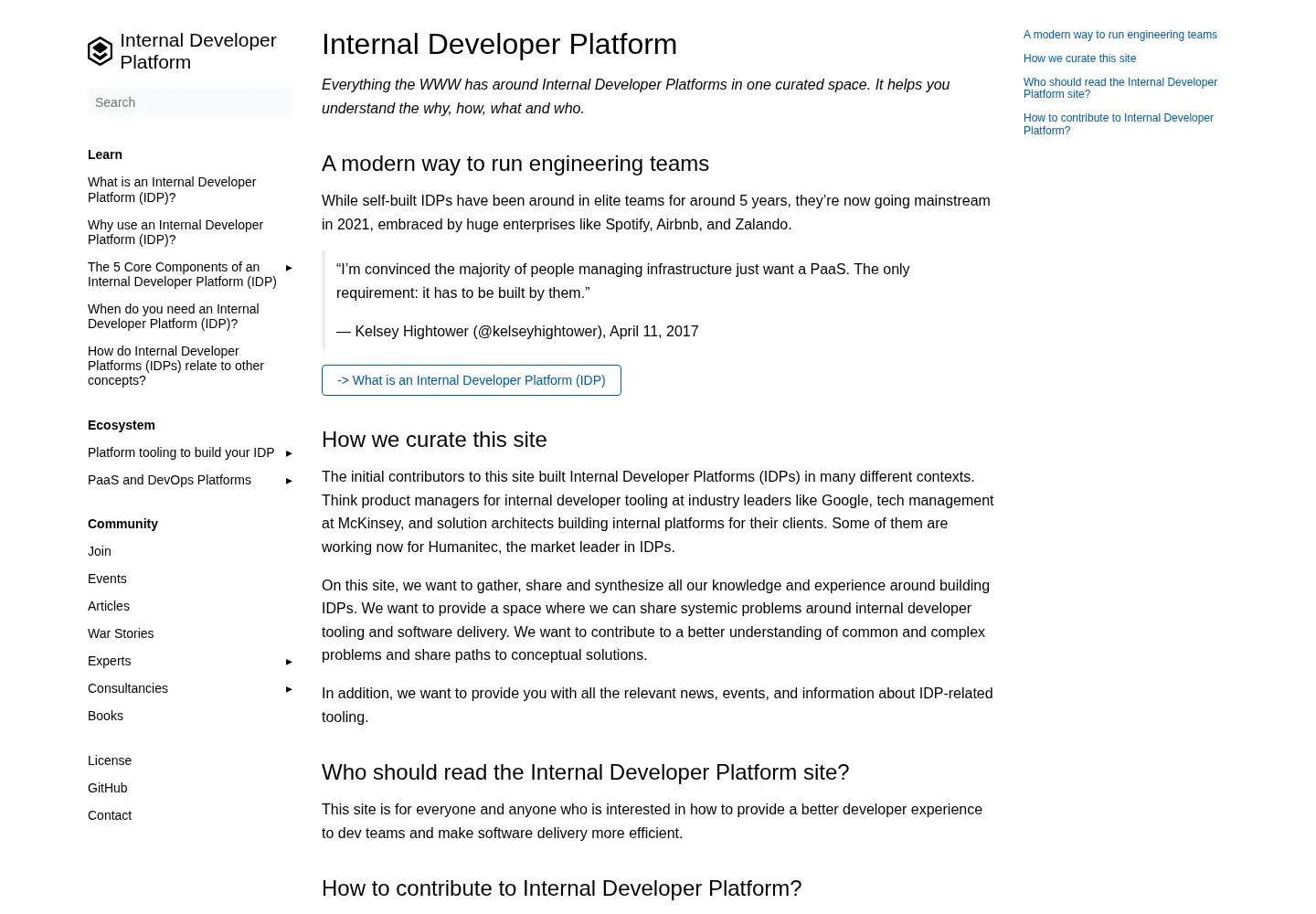1316x914 pixels.
Task: Open 'How do IDPs relate to other concepts?'
Action: (176, 366)
